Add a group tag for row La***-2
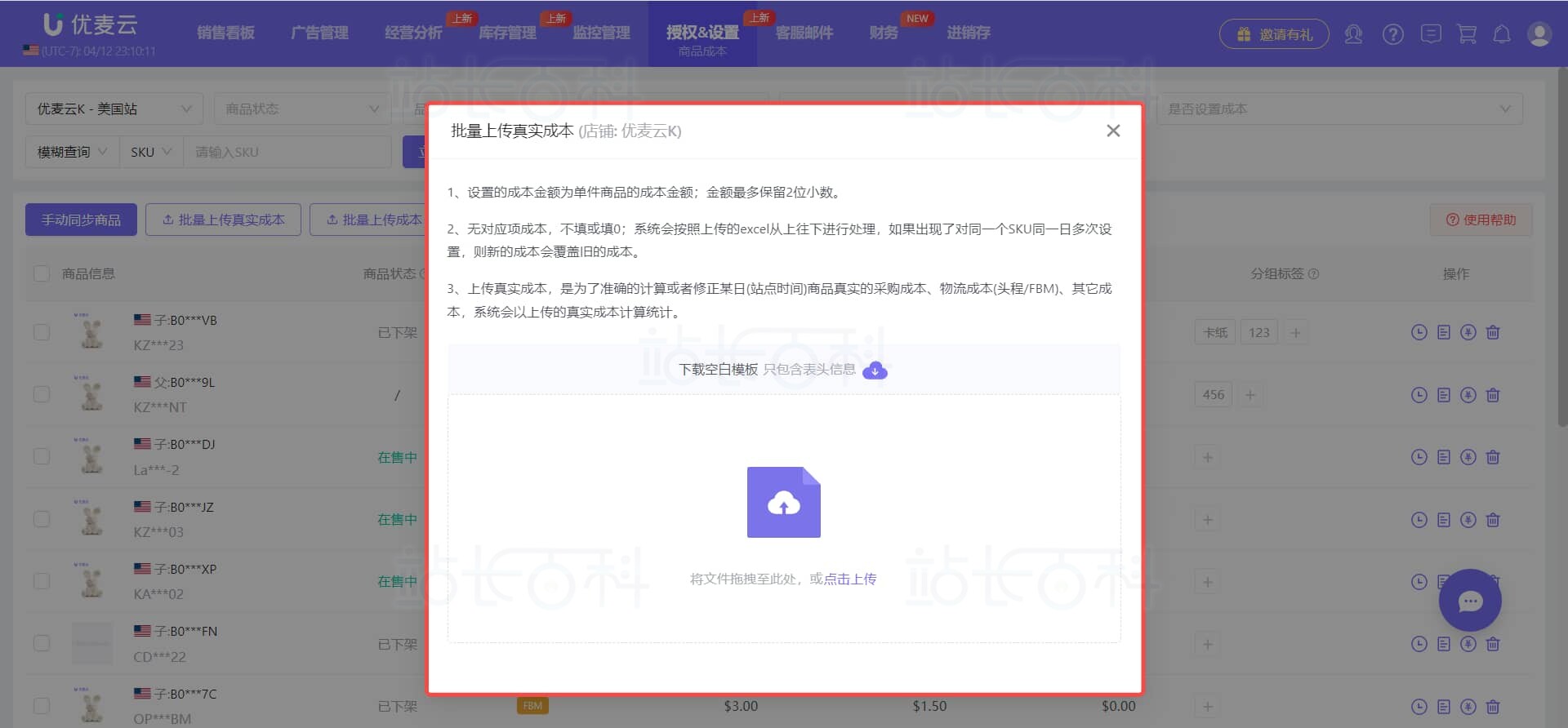Image resolution: width=1568 pixels, height=728 pixels. point(1207,457)
